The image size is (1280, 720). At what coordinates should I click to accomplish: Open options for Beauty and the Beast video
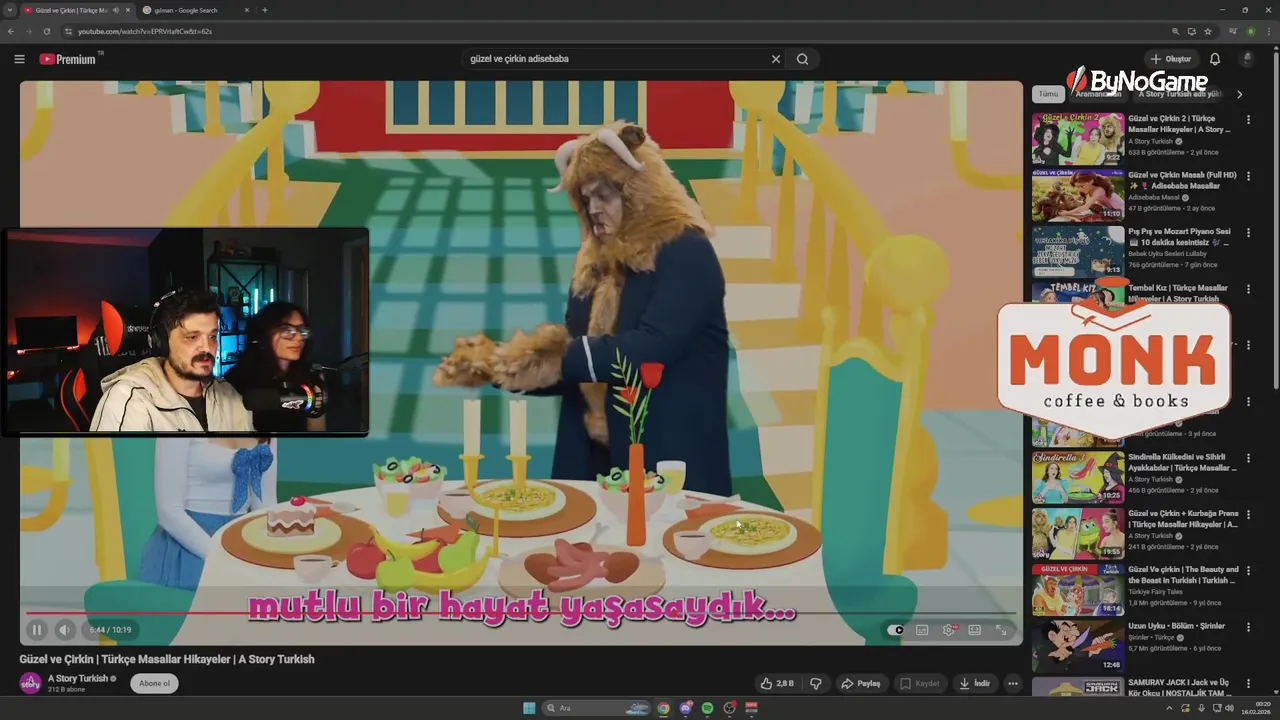(1247, 571)
